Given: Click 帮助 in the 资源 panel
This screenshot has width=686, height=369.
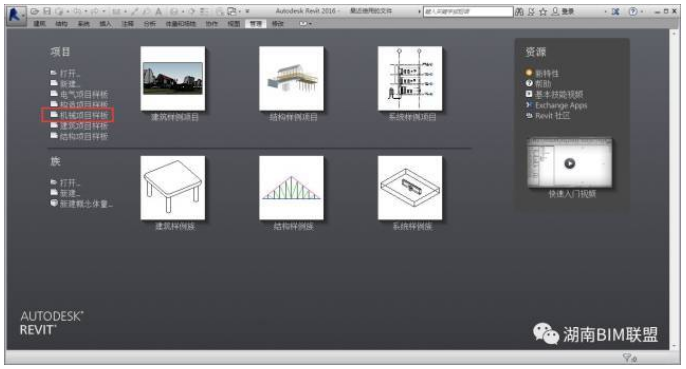Looking at the screenshot, I should [x=543, y=84].
